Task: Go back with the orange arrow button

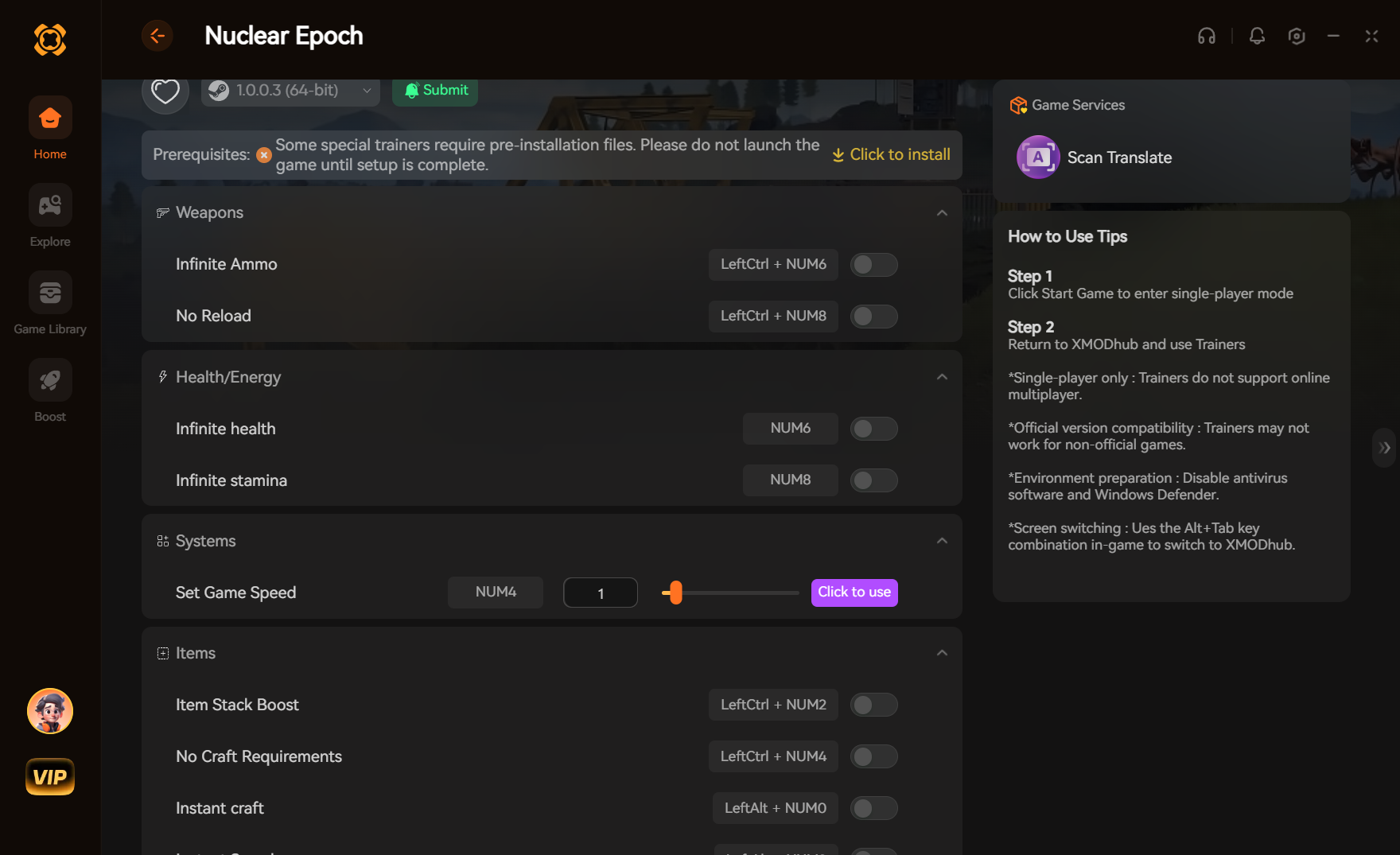Action: pos(157,36)
